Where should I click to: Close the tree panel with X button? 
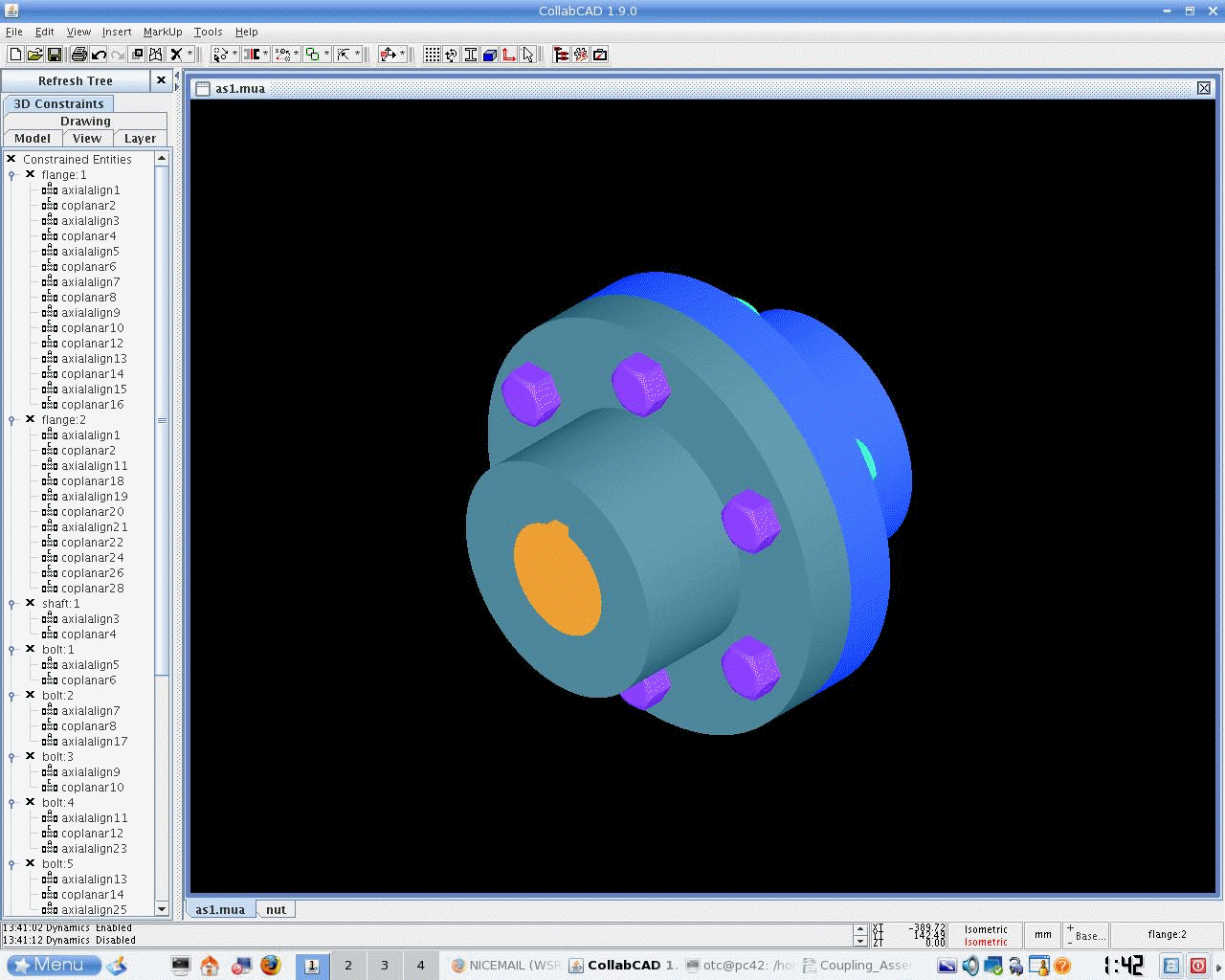161,80
